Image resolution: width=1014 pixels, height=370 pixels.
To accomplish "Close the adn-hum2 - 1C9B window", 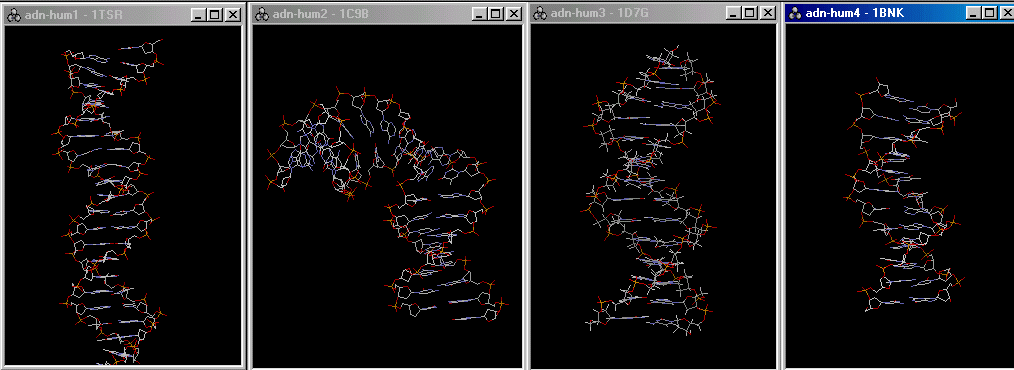I will [513, 14].
